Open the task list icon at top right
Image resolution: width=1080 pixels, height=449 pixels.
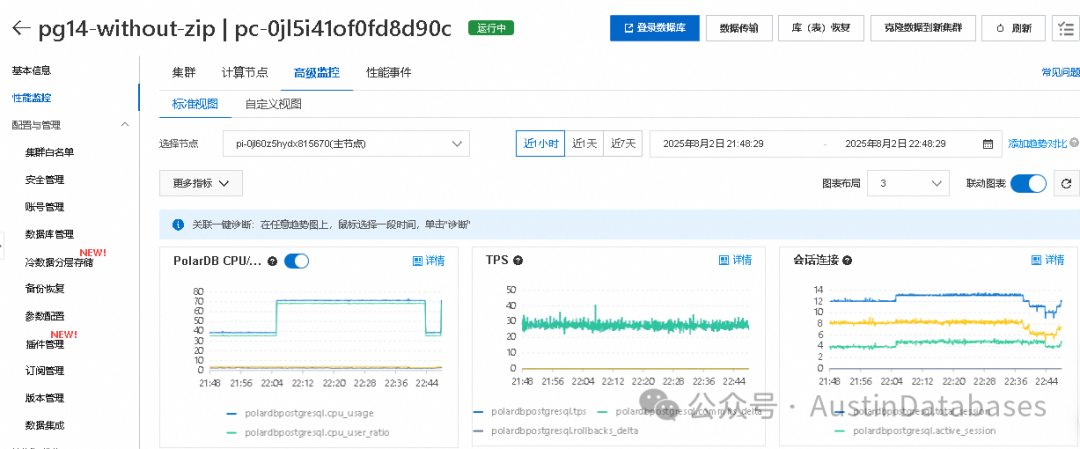(x=1066, y=28)
